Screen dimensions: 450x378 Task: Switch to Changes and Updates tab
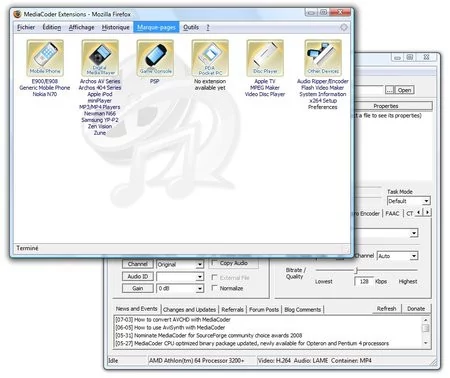[189, 309]
